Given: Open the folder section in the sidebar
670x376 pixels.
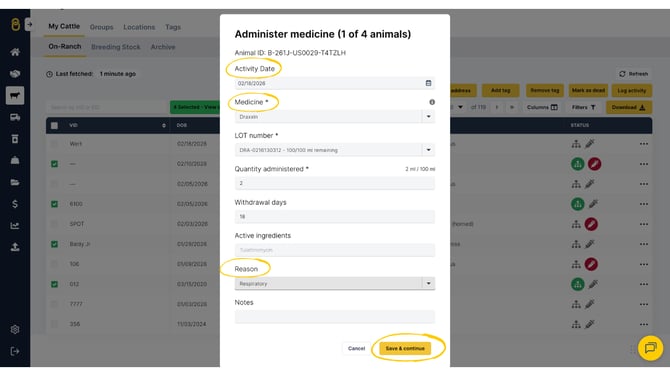Looking at the screenshot, I should coord(15,182).
